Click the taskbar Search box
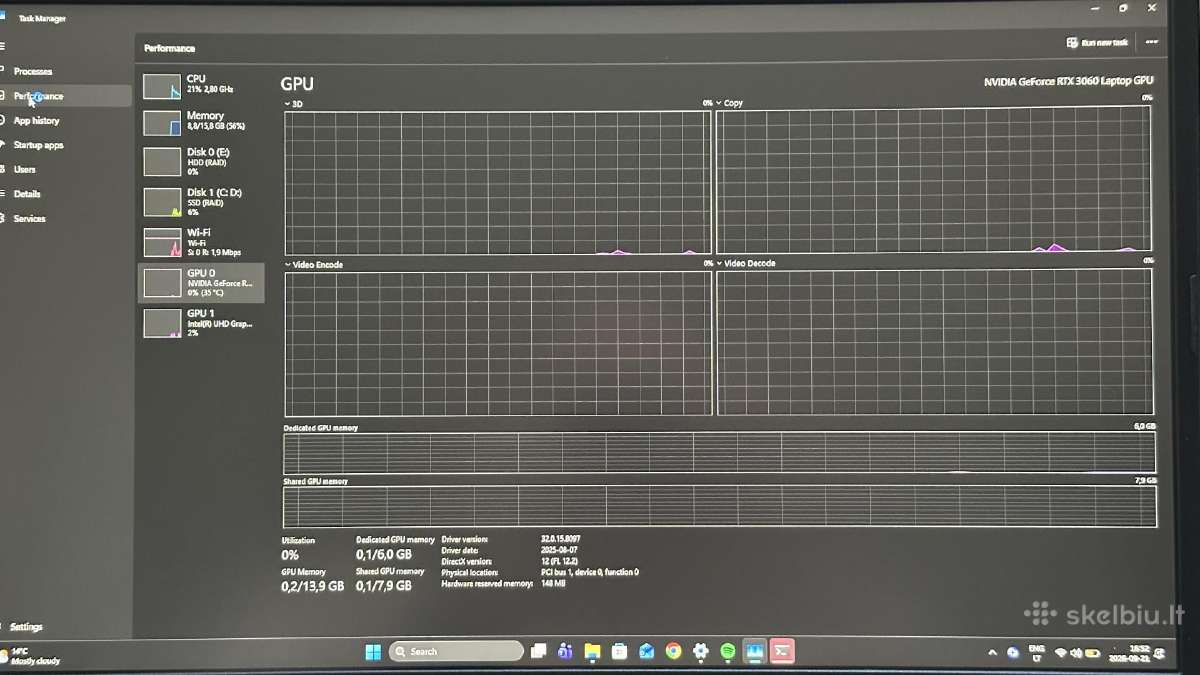The image size is (1200, 675). 456,651
